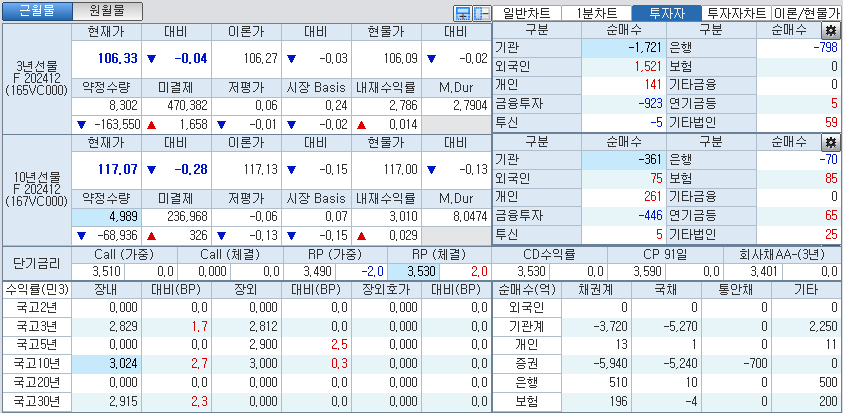Open gear settings in 3년선물 investor table

click(x=831, y=31)
